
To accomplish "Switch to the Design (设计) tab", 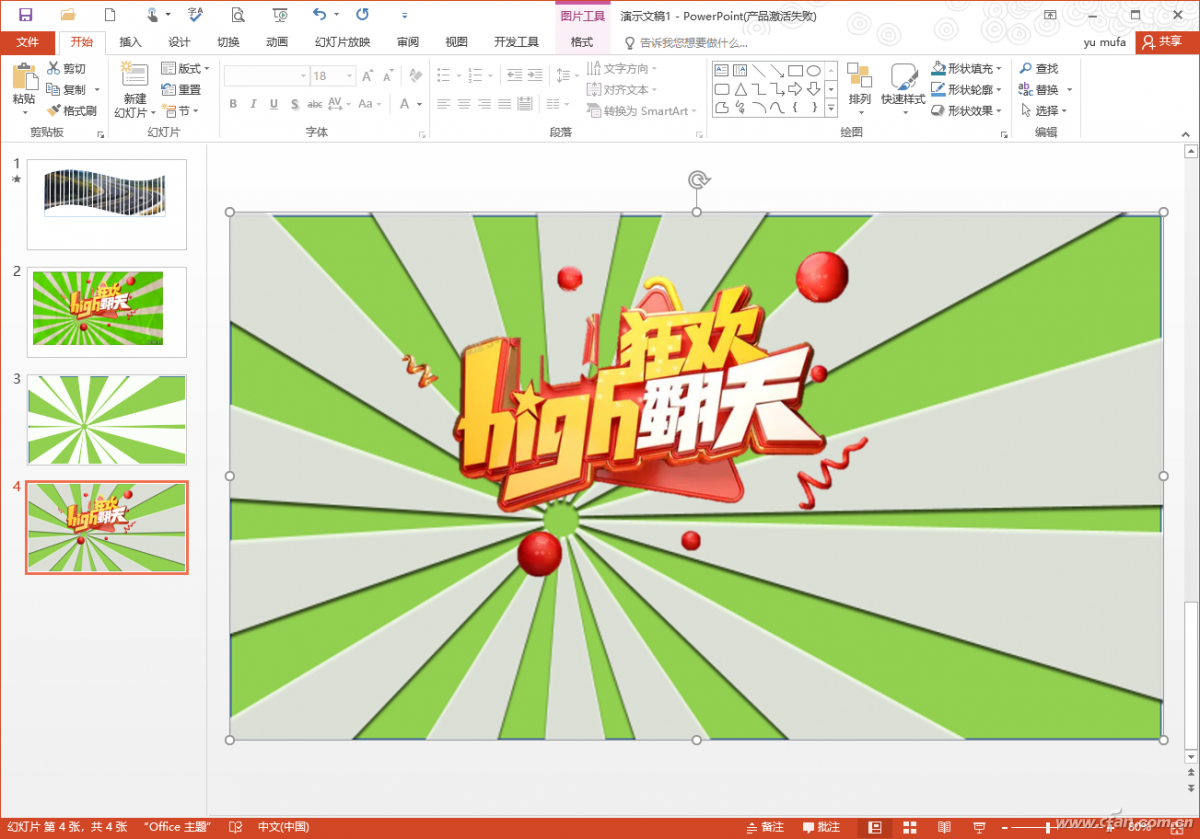I will 179,42.
